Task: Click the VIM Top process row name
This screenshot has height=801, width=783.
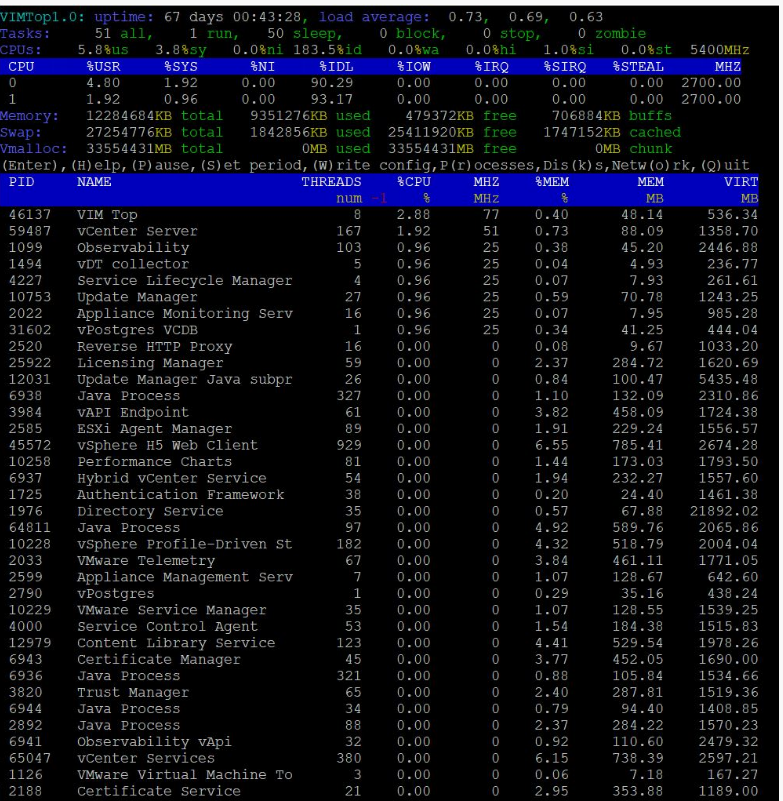Action: (107, 215)
